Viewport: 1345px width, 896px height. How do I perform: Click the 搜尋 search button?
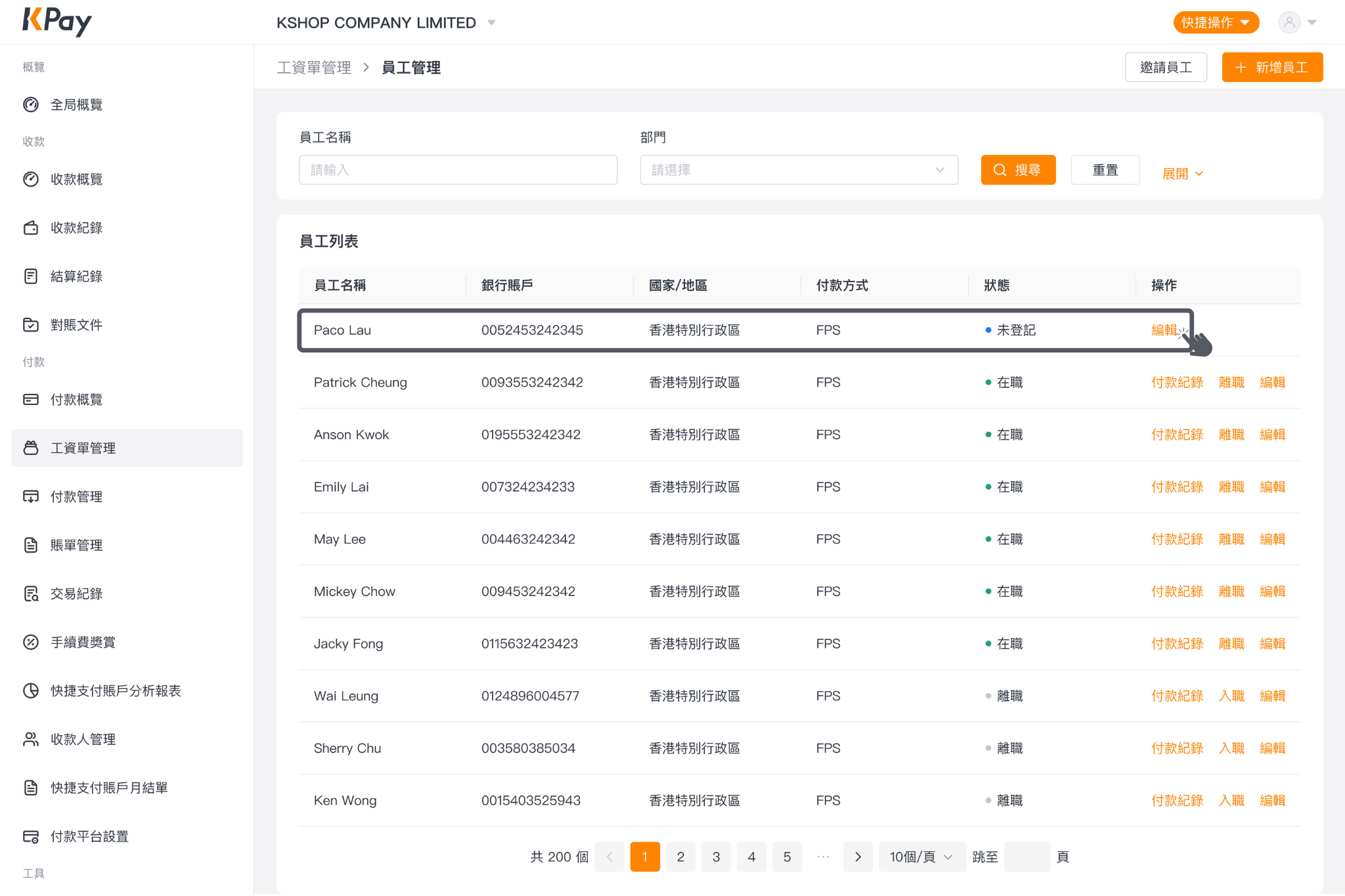(1018, 171)
